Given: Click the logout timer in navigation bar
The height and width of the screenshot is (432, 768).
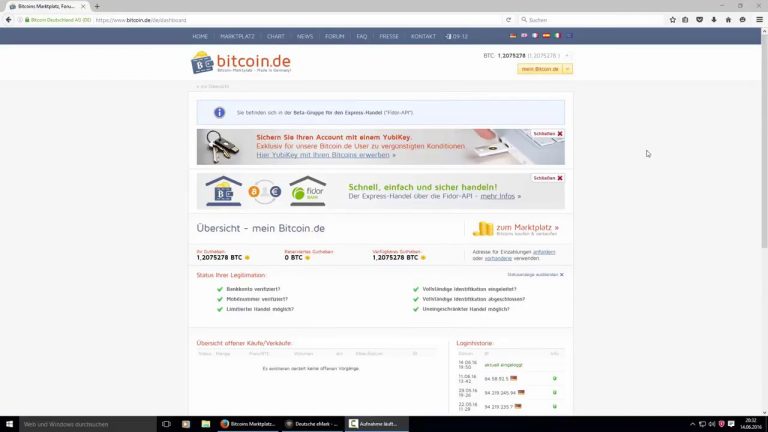Looking at the screenshot, I should (456, 36).
